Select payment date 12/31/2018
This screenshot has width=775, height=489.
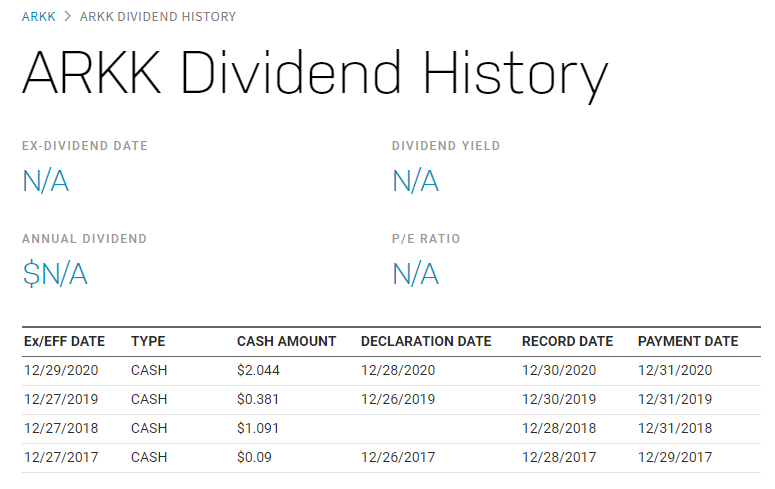pos(675,428)
